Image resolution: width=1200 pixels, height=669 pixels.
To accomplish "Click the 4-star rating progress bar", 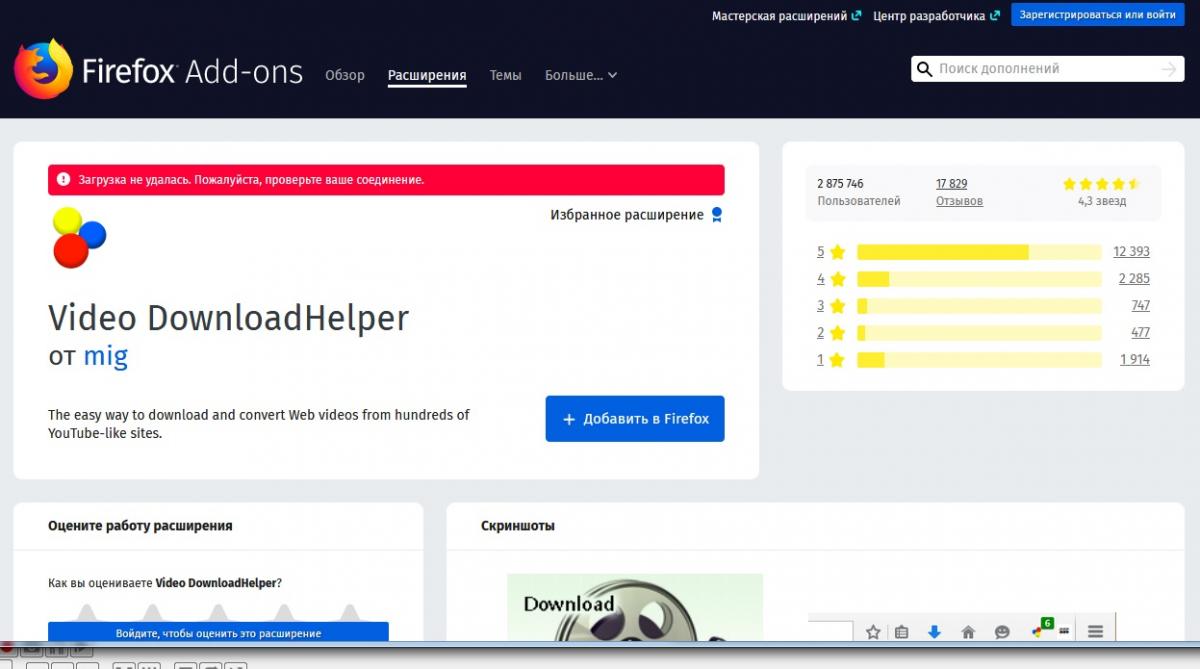I will (x=979, y=279).
